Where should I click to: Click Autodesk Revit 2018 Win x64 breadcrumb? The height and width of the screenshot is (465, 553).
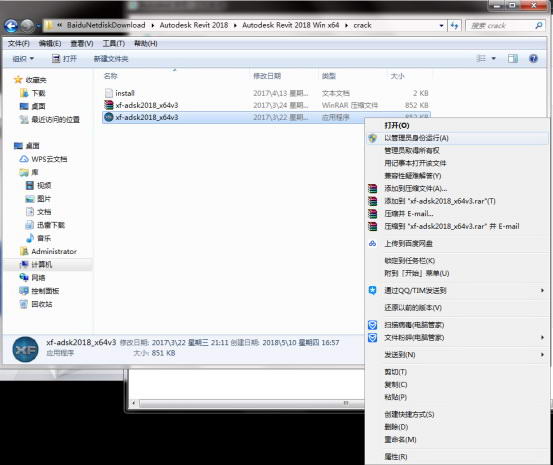(x=290, y=25)
